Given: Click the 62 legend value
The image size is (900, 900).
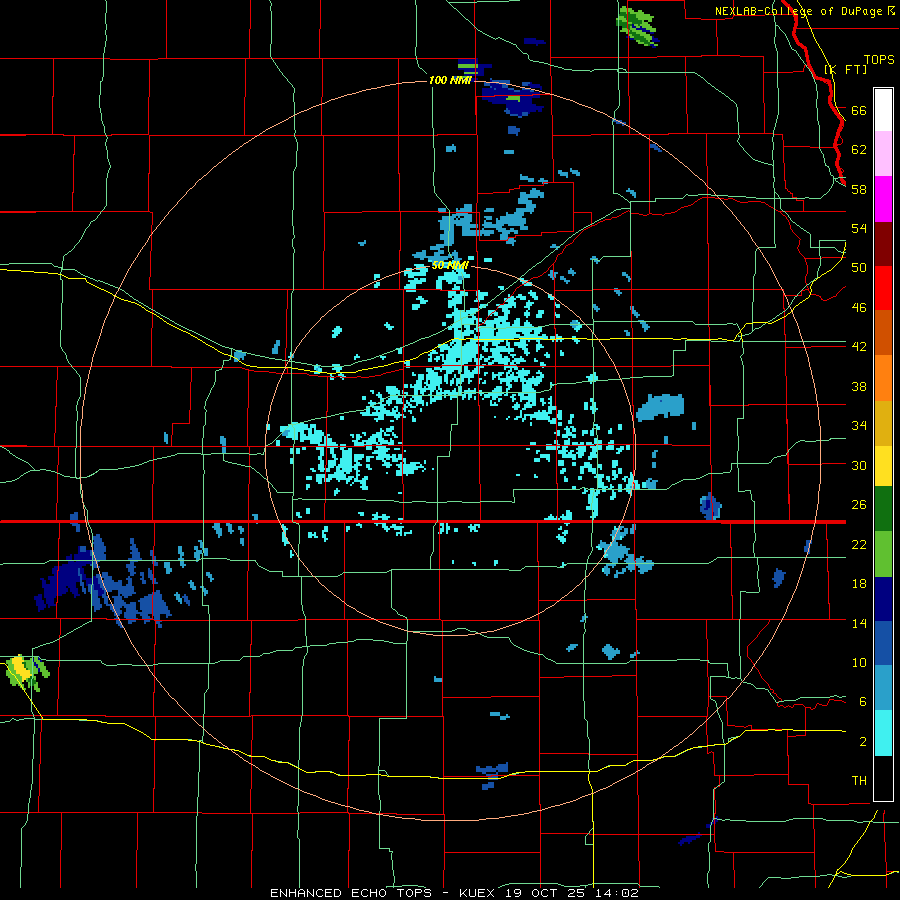Looking at the screenshot, I should [859, 149].
